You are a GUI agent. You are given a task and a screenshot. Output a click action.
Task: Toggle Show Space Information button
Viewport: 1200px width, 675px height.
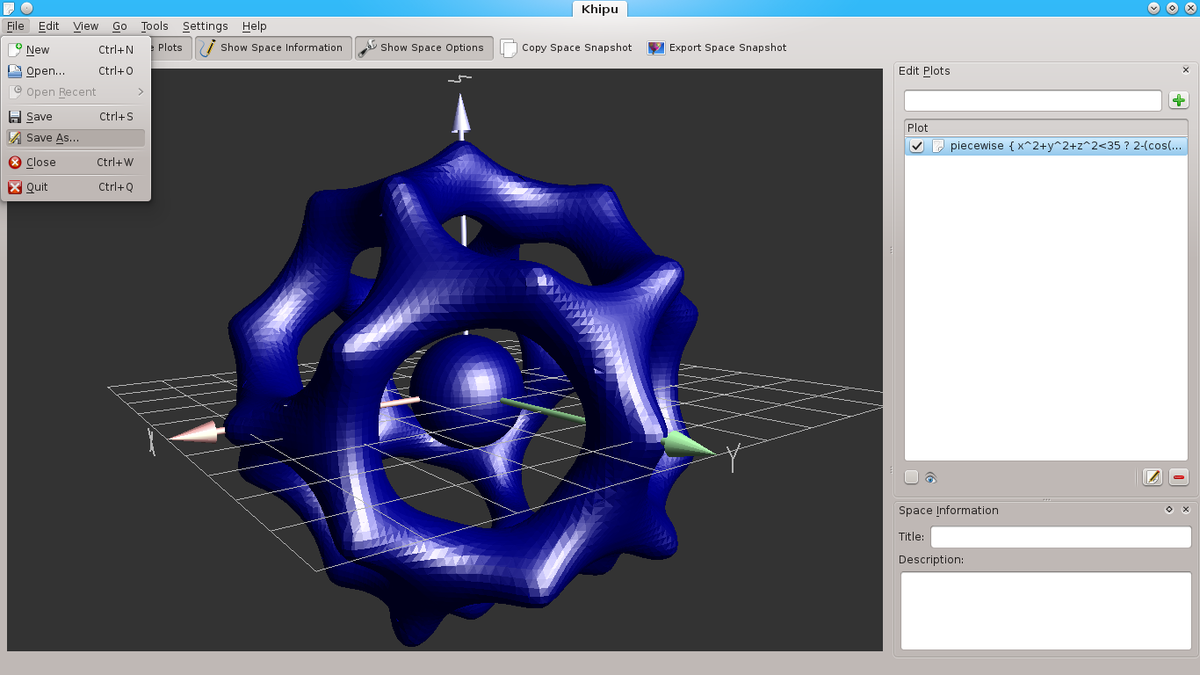click(271, 48)
